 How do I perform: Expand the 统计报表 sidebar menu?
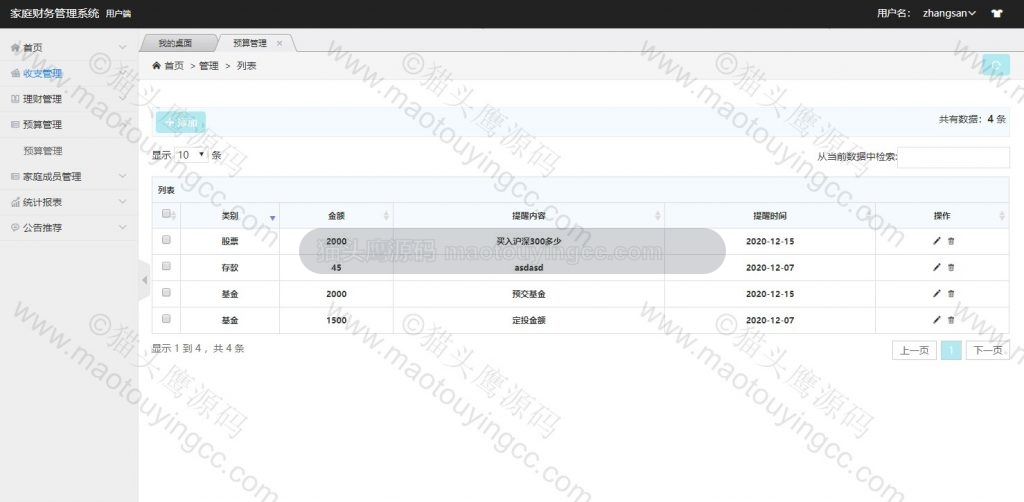coord(69,202)
